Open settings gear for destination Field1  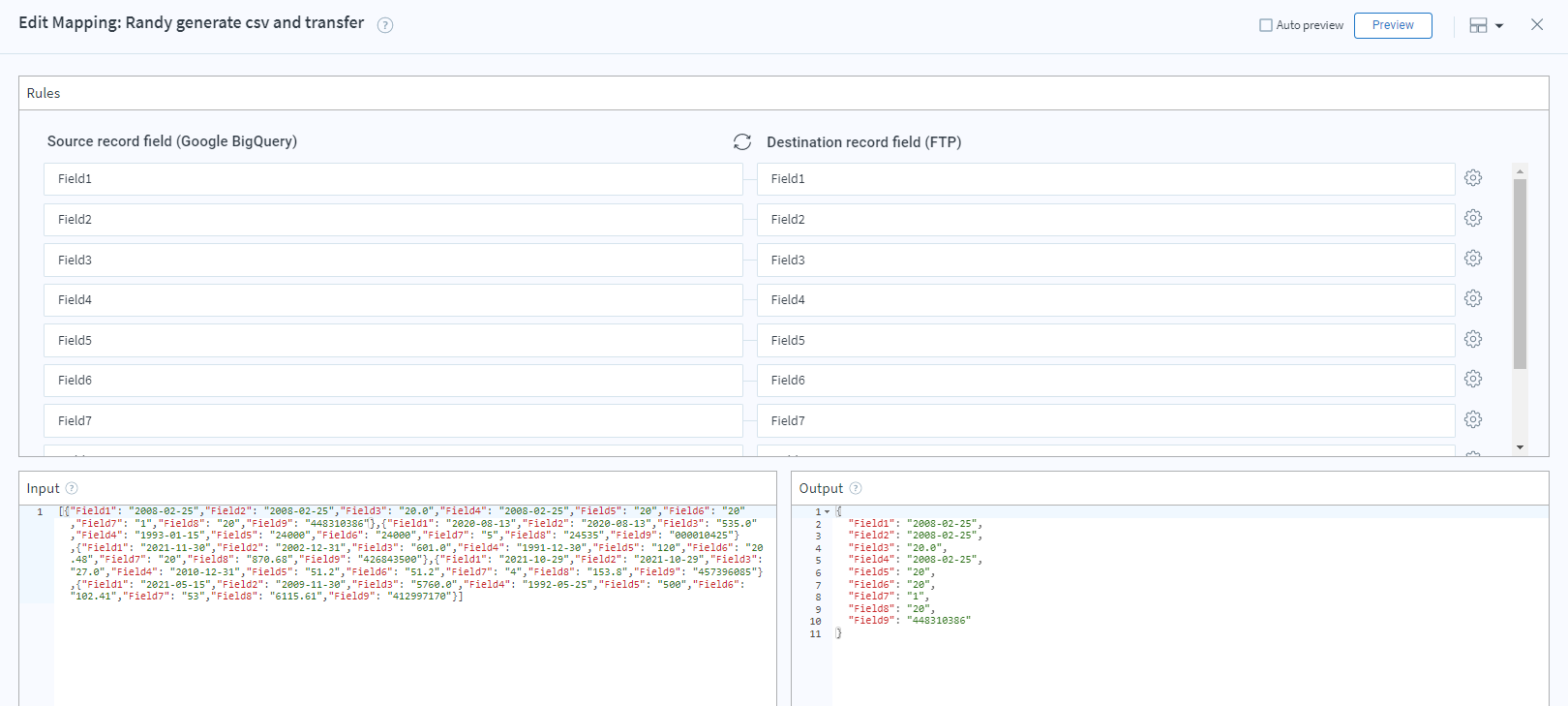pos(1473,178)
